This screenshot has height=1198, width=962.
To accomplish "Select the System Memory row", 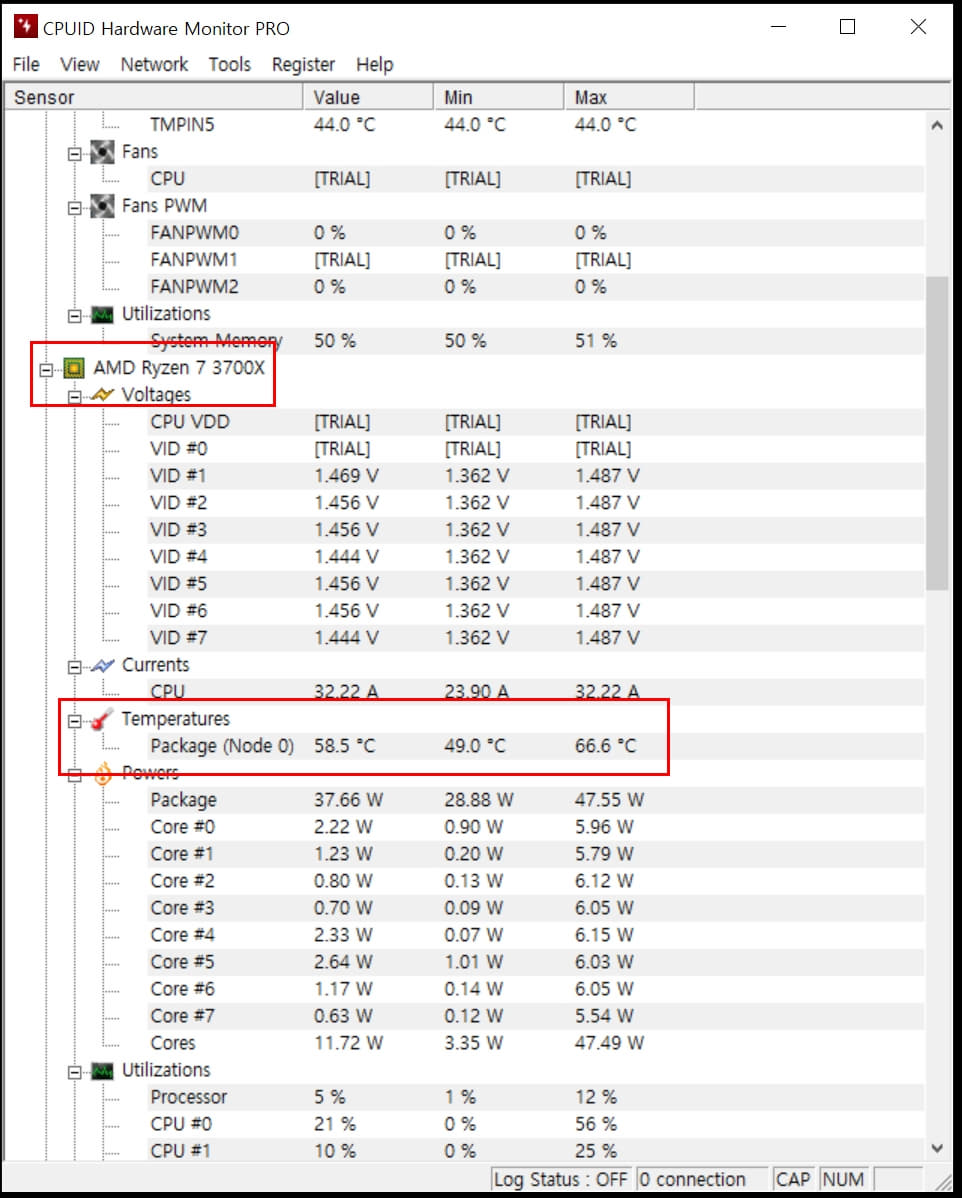I will 536,341.
